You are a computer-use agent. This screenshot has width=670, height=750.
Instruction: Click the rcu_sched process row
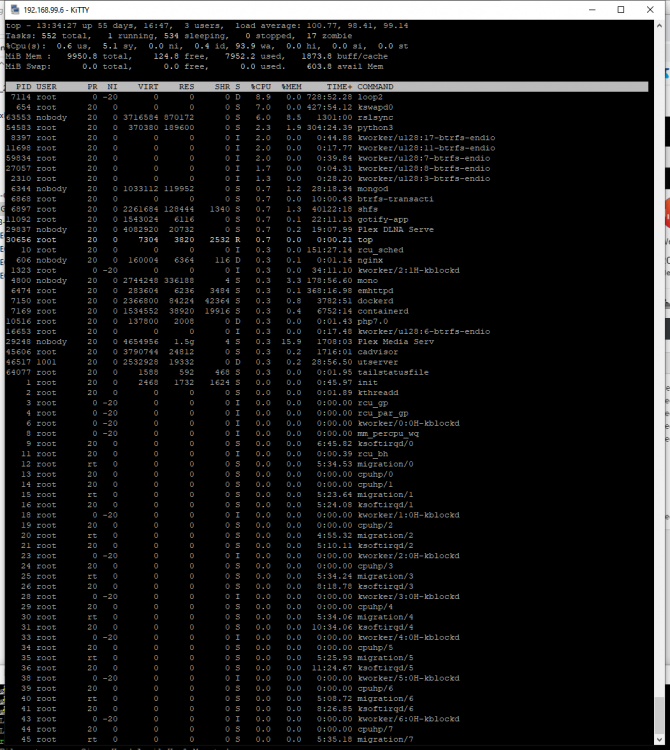click(327, 250)
